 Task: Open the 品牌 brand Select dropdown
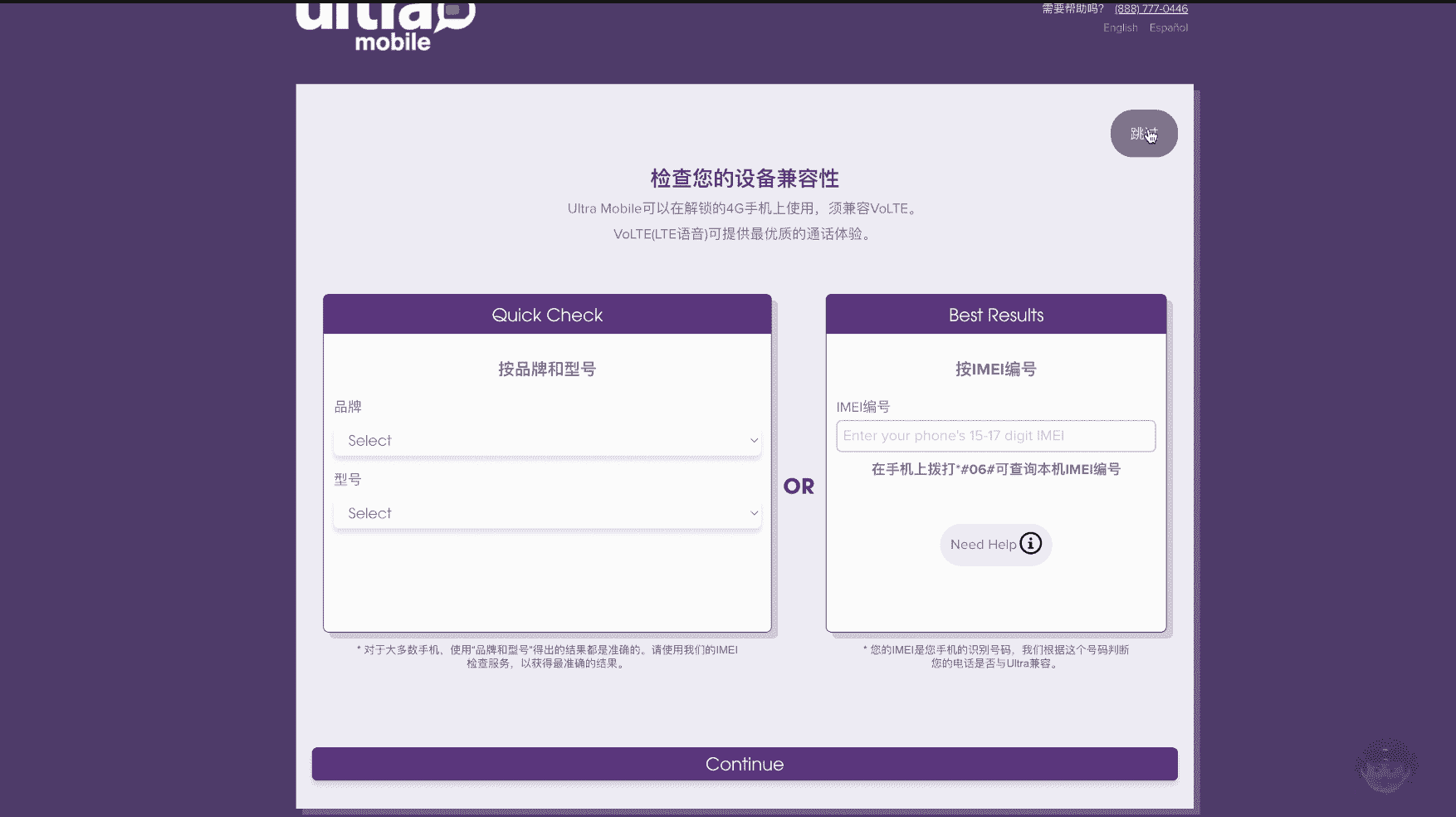tap(547, 441)
